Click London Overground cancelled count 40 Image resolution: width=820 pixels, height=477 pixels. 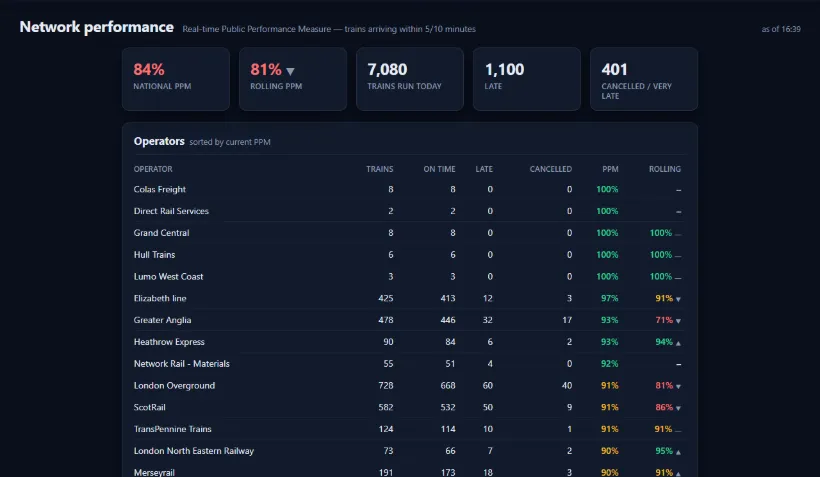(x=567, y=385)
